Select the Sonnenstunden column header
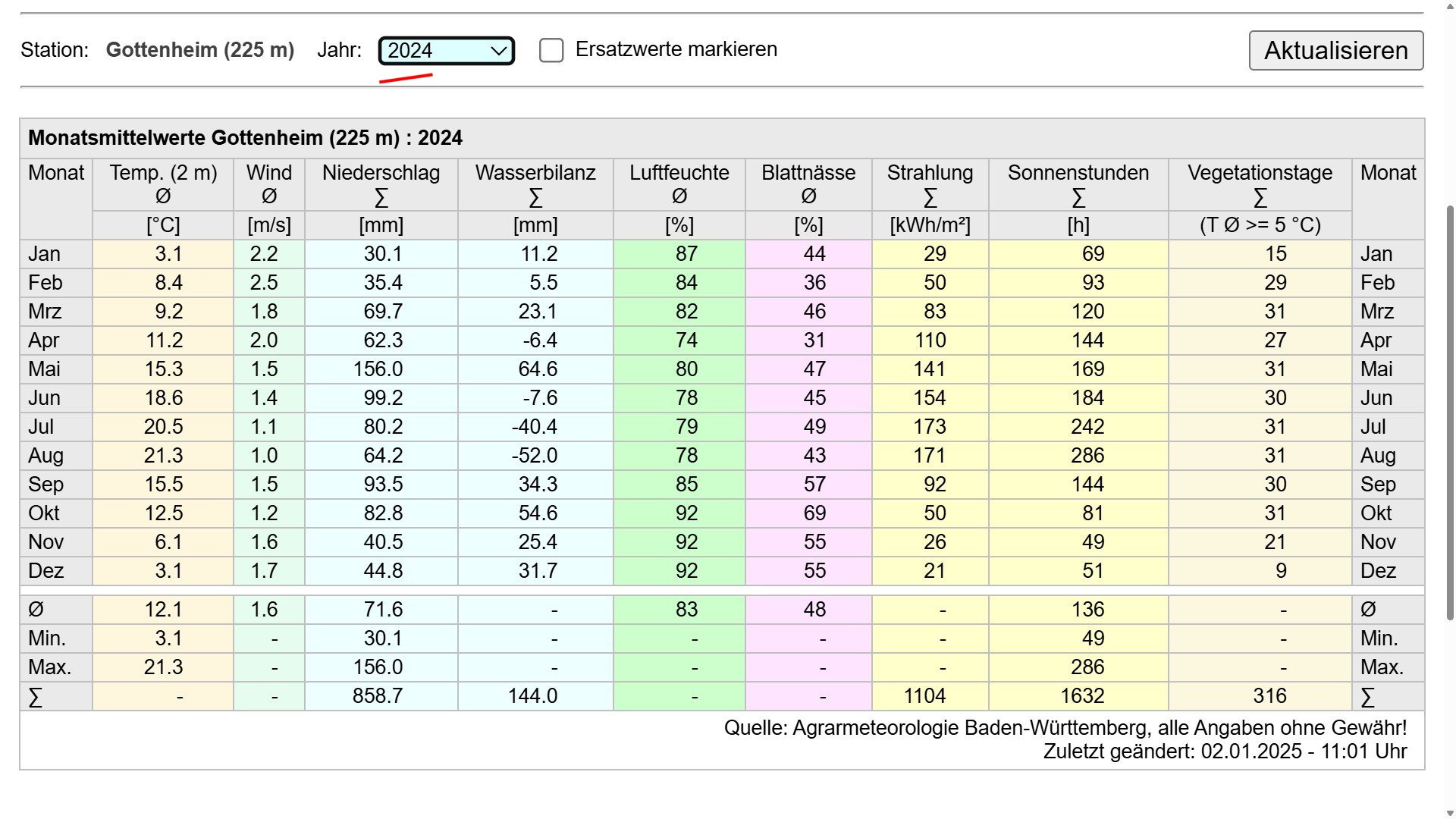The height and width of the screenshot is (819, 1456). click(x=1078, y=173)
